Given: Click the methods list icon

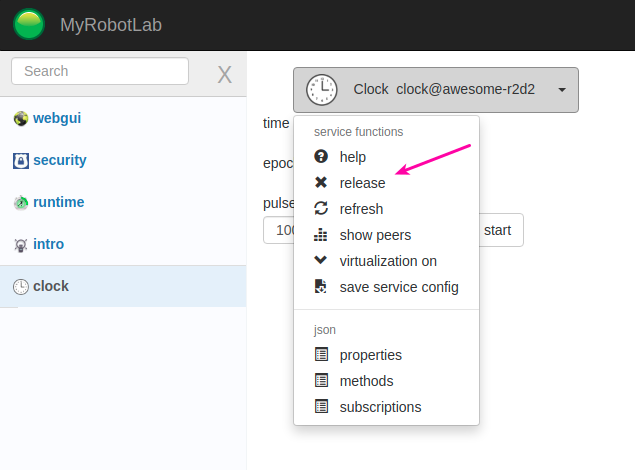Looking at the screenshot, I should [322, 380].
